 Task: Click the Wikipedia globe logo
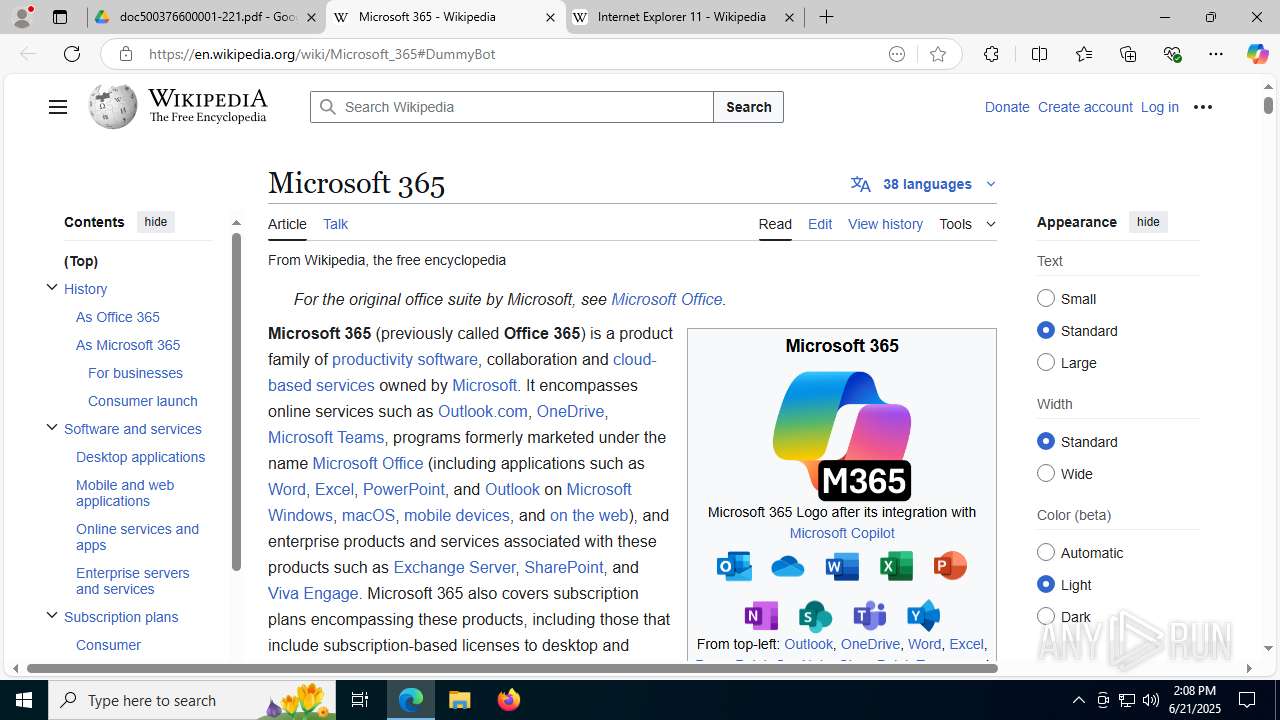112,106
